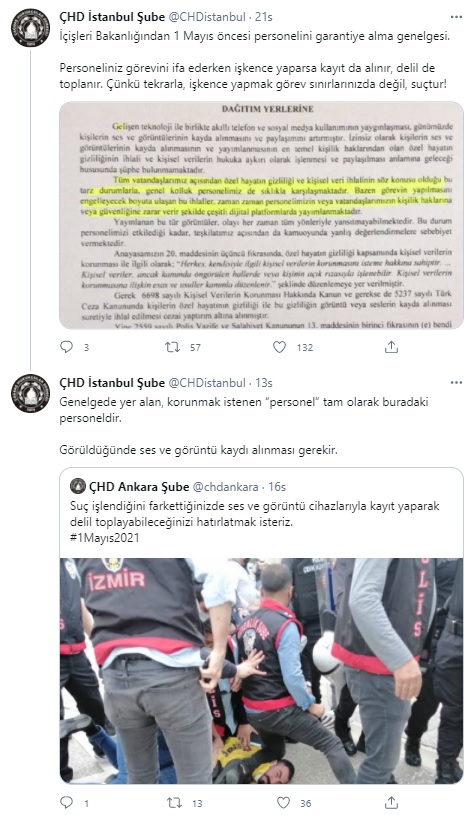Open the ÇHD Ankara Şube quoted account name
Image resolution: width=474 pixels, height=815 pixels.
[139, 487]
